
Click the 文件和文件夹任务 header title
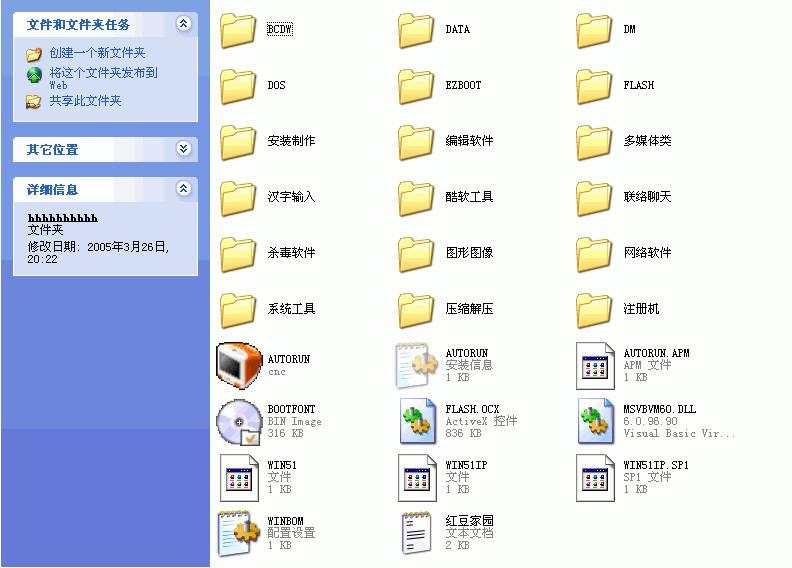point(78,25)
